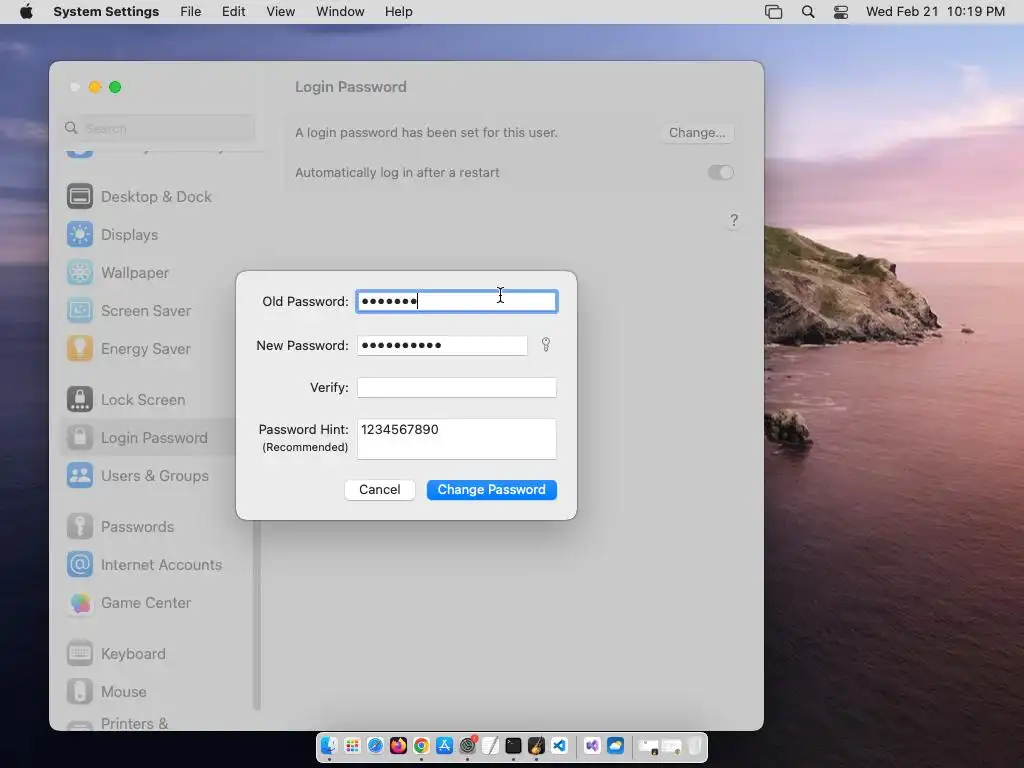Click the empty Verify field
This screenshot has height=768, width=1024.
coord(457,387)
